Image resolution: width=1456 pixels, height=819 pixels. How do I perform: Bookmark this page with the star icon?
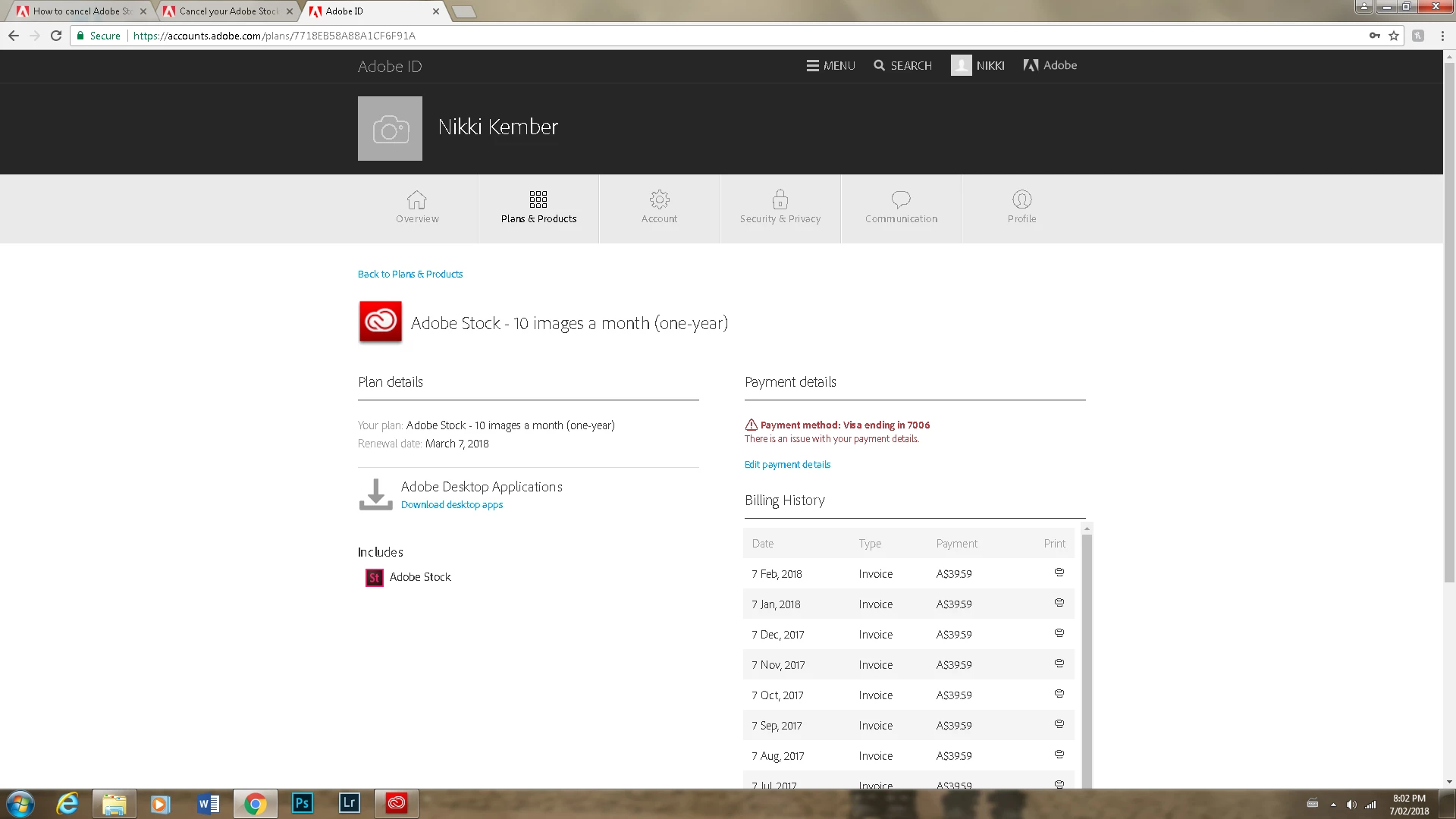click(1394, 36)
